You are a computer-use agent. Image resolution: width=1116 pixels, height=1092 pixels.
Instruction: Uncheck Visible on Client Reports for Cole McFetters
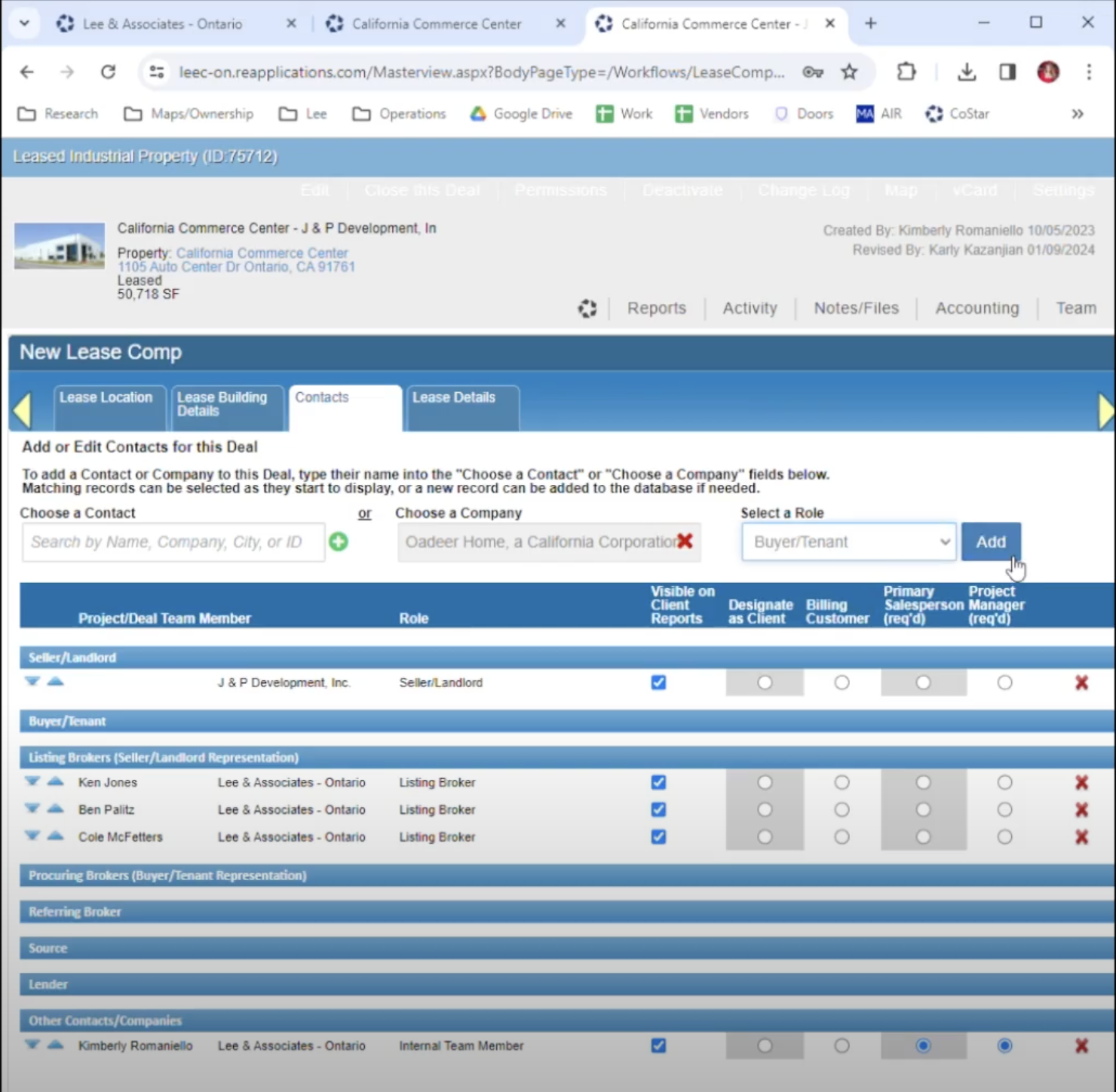click(x=658, y=837)
